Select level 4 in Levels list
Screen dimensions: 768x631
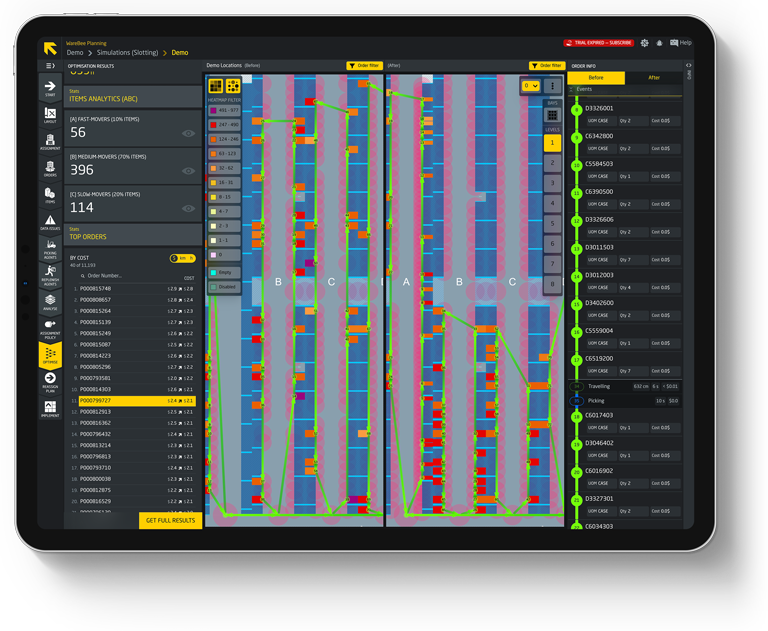(552, 203)
